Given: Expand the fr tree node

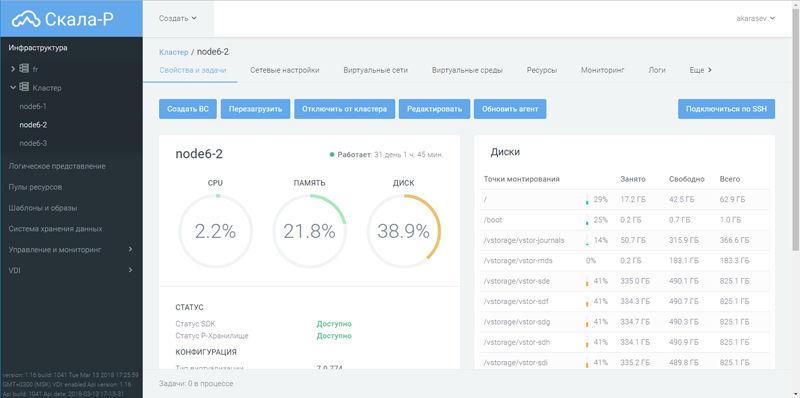Looking at the screenshot, I should pos(13,68).
